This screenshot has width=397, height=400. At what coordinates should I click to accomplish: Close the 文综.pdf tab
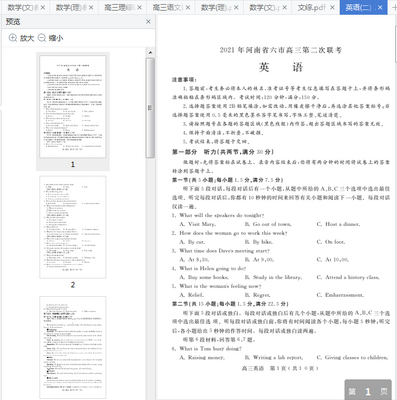pyautogui.click(x=332, y=7)
